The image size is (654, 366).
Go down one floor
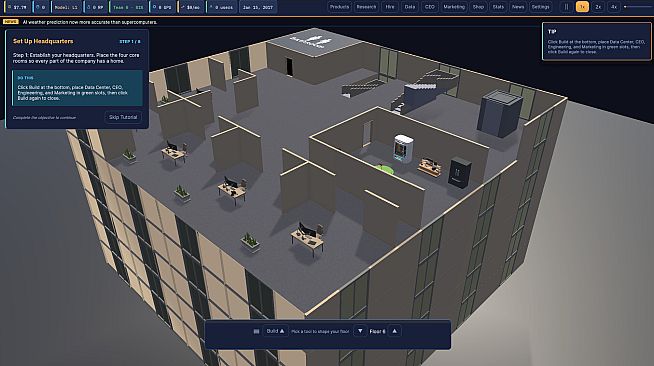[x=360, y=331]
